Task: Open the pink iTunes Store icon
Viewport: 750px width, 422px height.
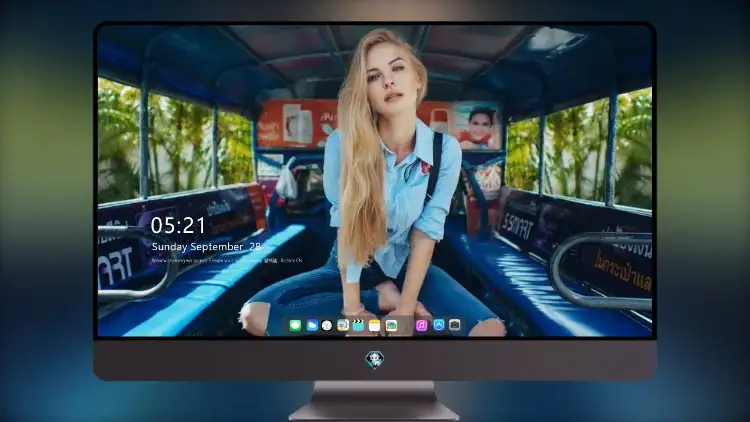Action: pos(421,325)
